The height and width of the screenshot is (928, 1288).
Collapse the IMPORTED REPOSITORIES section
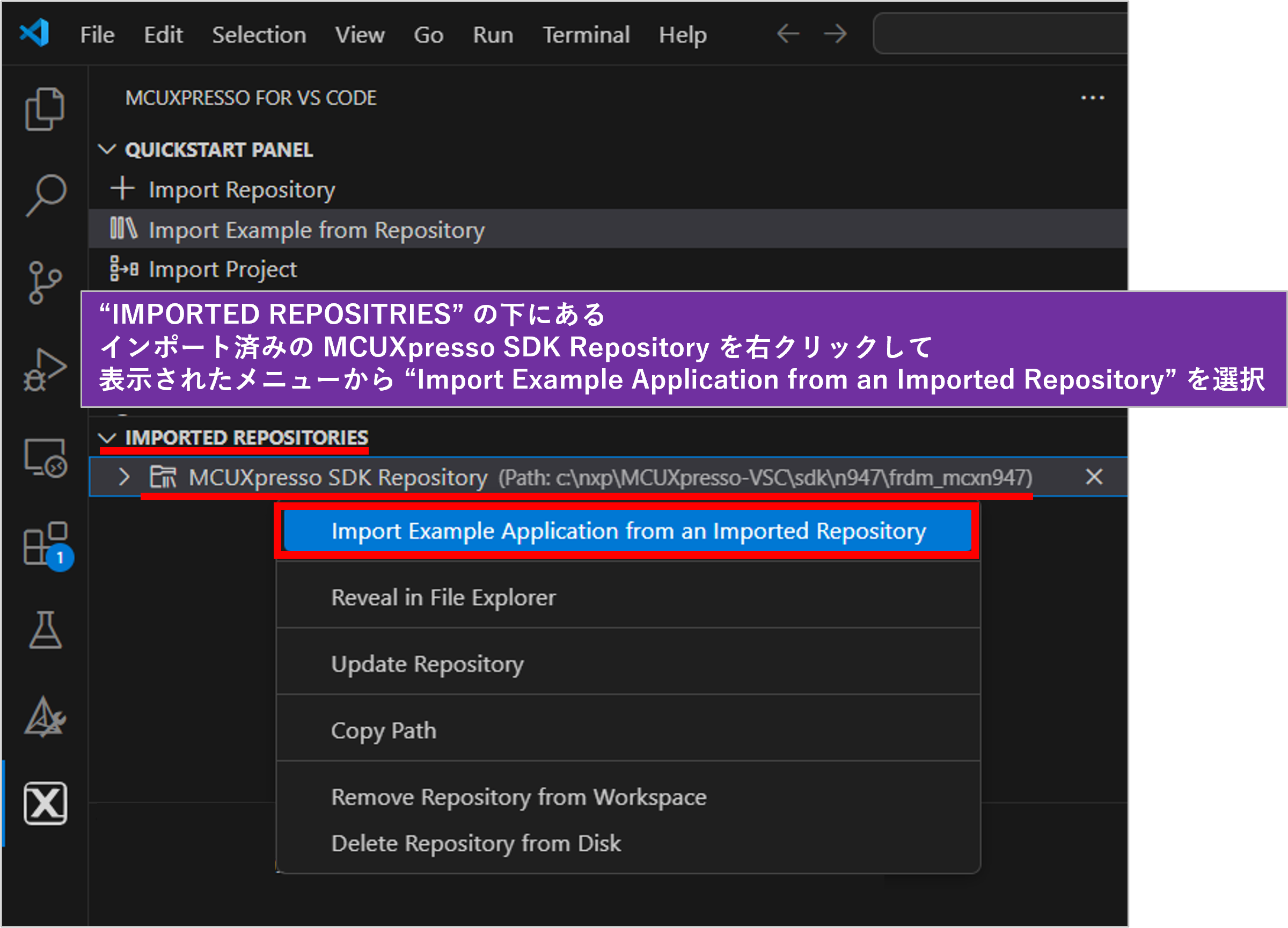(107, 438)
